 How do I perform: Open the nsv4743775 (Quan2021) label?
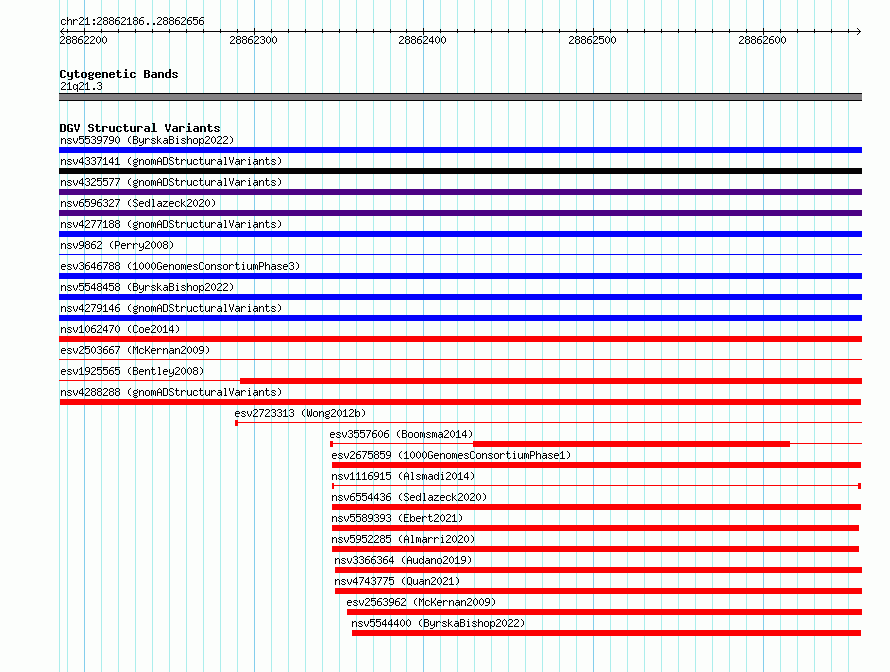[x=397, y=581]
